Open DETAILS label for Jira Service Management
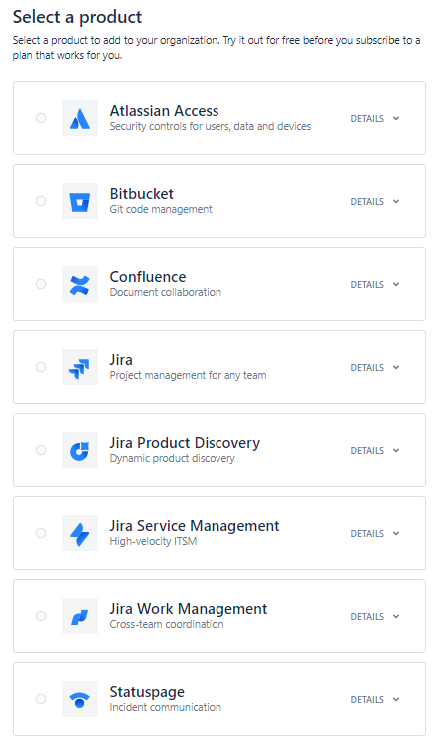The width and height of the screenshot is (435, 745). point(367,534)
